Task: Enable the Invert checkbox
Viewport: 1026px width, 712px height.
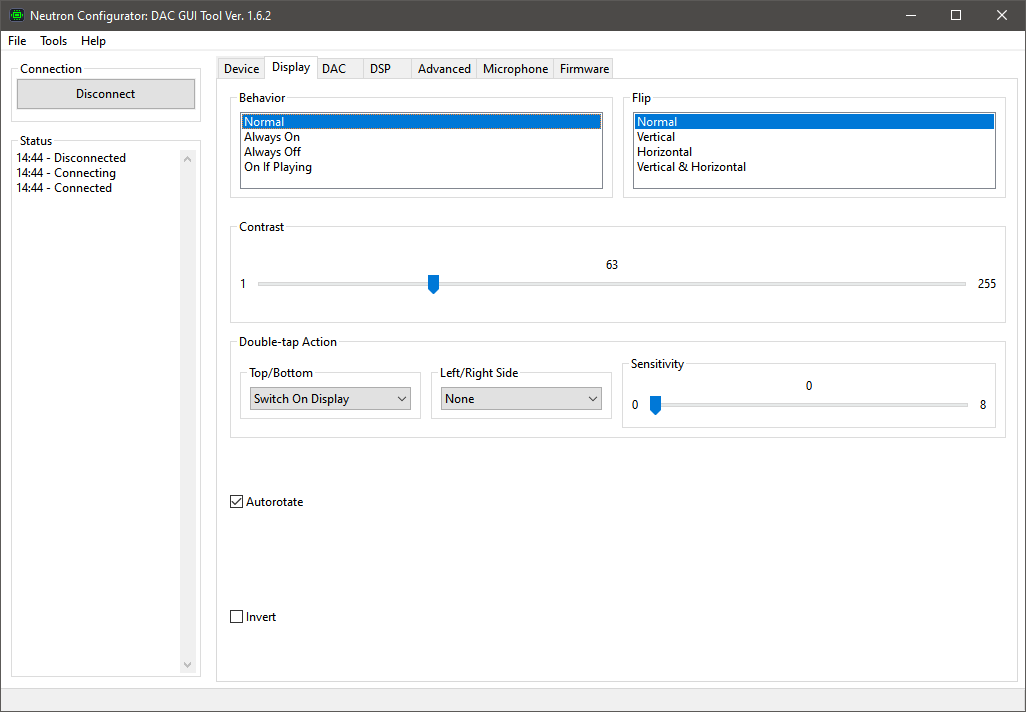Action: pos(237,617)
